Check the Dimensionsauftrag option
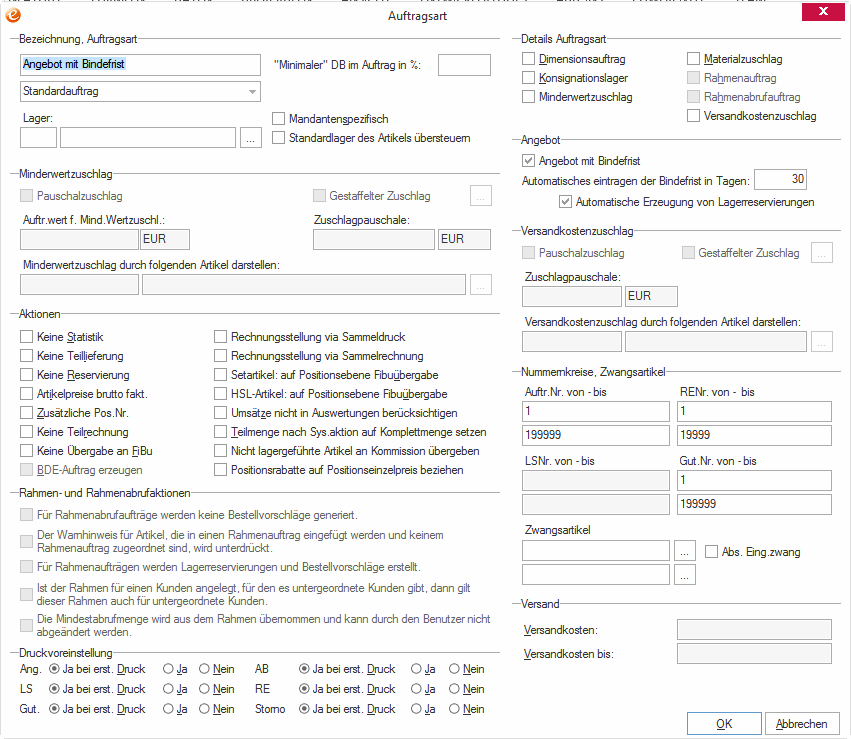 pos(528,59)
